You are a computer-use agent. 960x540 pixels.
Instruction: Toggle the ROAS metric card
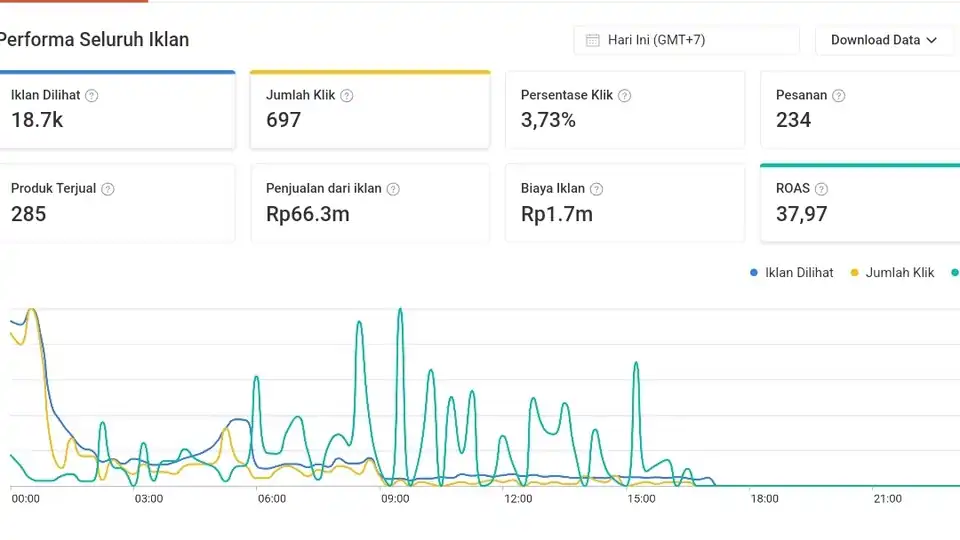(860, 203)
